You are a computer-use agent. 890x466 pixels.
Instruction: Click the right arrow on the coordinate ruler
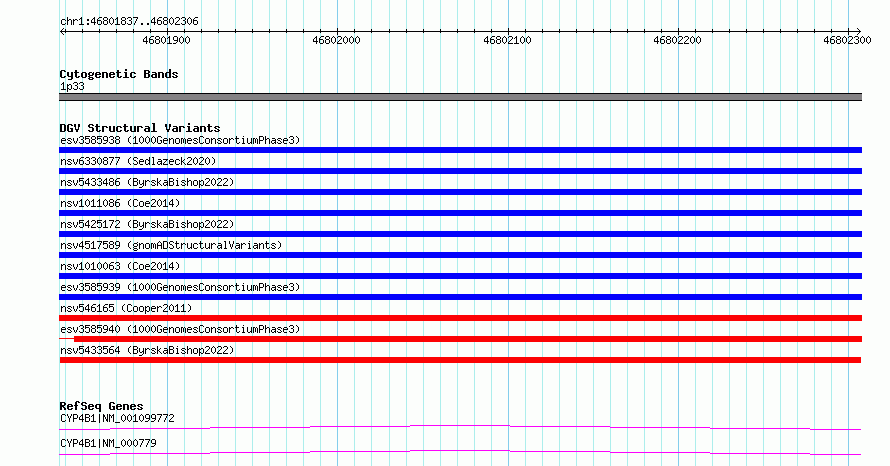tap(858, 32)
